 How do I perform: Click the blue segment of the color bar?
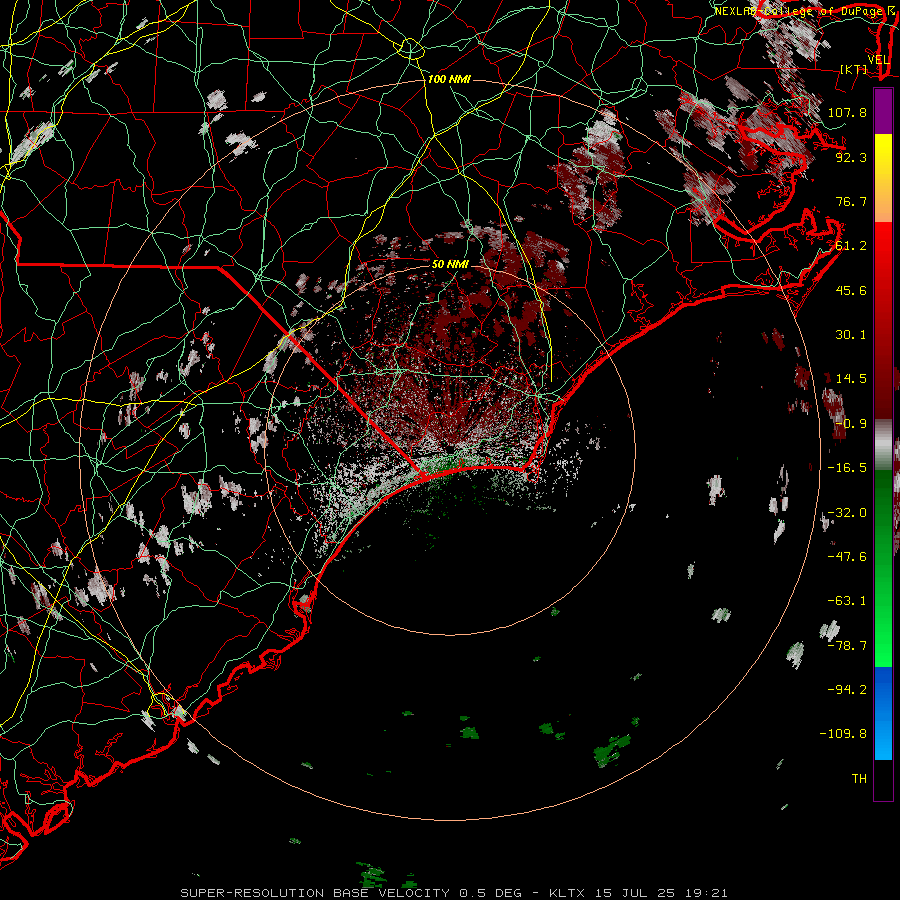883,713
